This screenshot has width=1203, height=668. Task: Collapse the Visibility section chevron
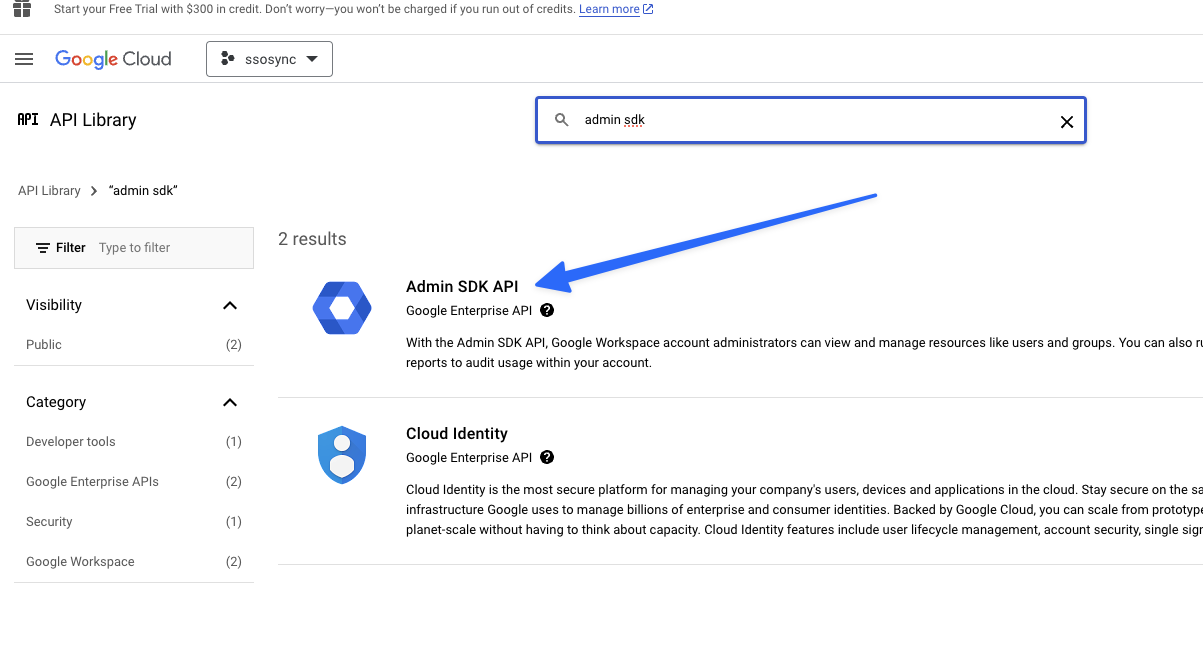coord(230,305)
